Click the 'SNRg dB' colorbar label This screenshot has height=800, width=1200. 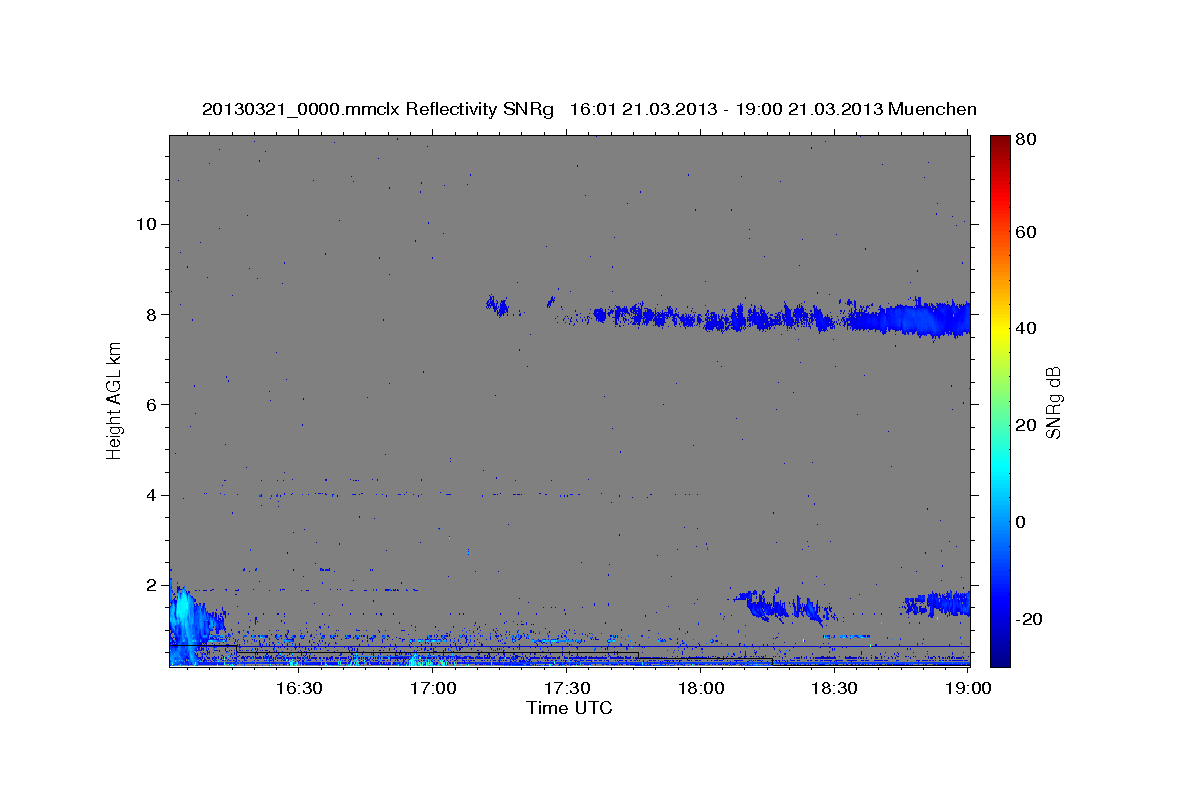pos(1052,402)
